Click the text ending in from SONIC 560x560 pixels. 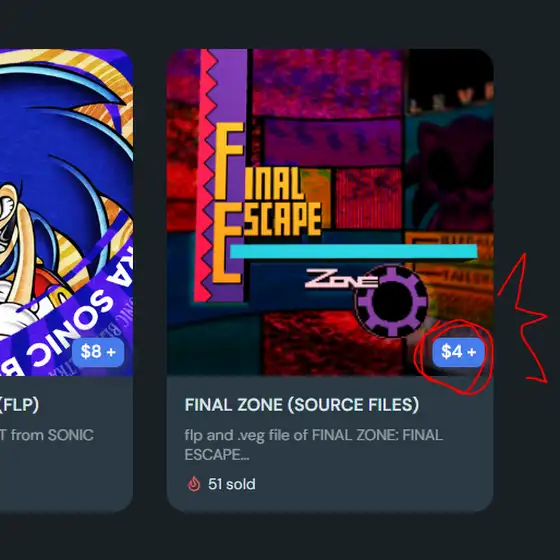[x=47, y=435]
